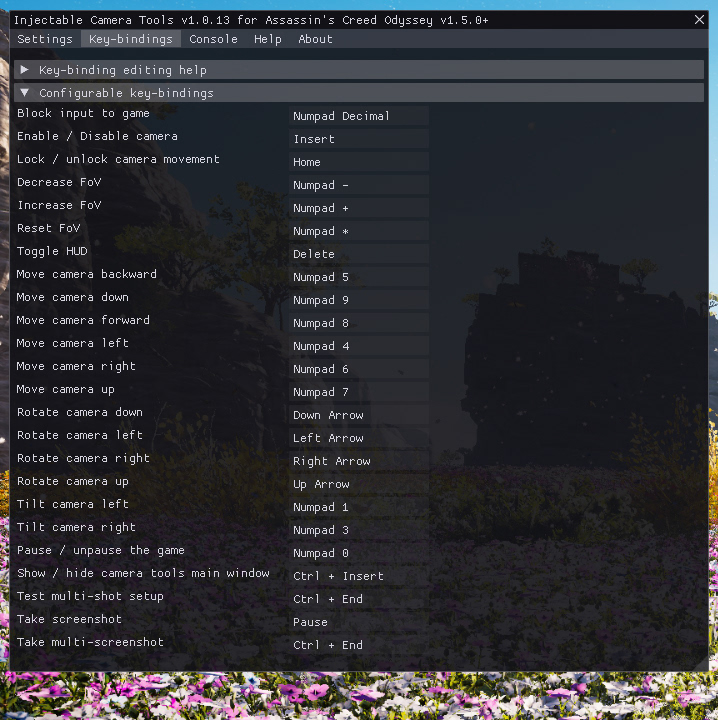Click the Ctrl + Insert binding field
The width and height of the screenshot is (718, 720).
359,576
